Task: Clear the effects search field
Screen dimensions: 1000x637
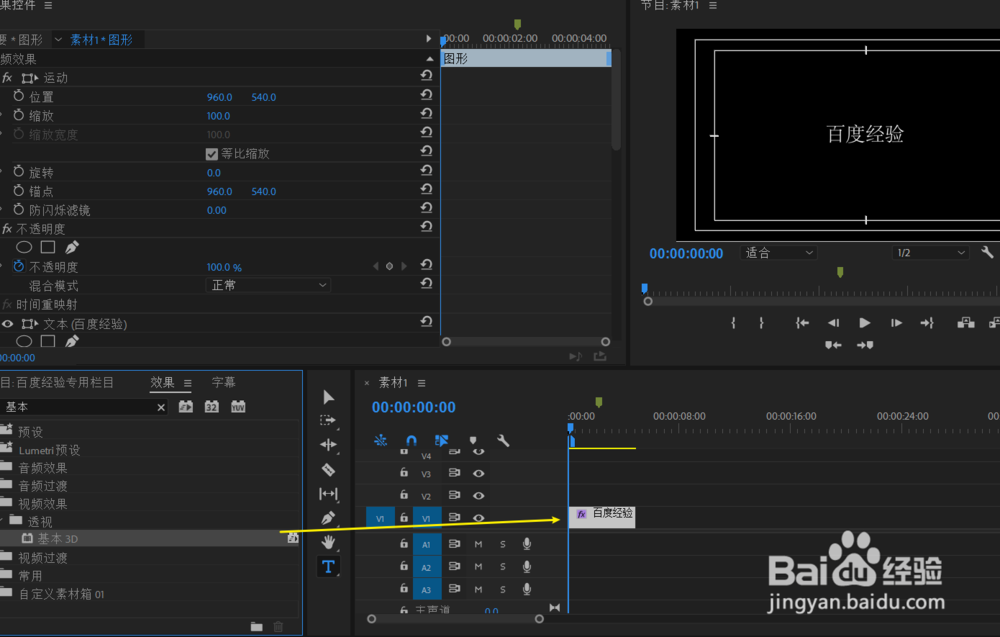Action: [161, 407]
